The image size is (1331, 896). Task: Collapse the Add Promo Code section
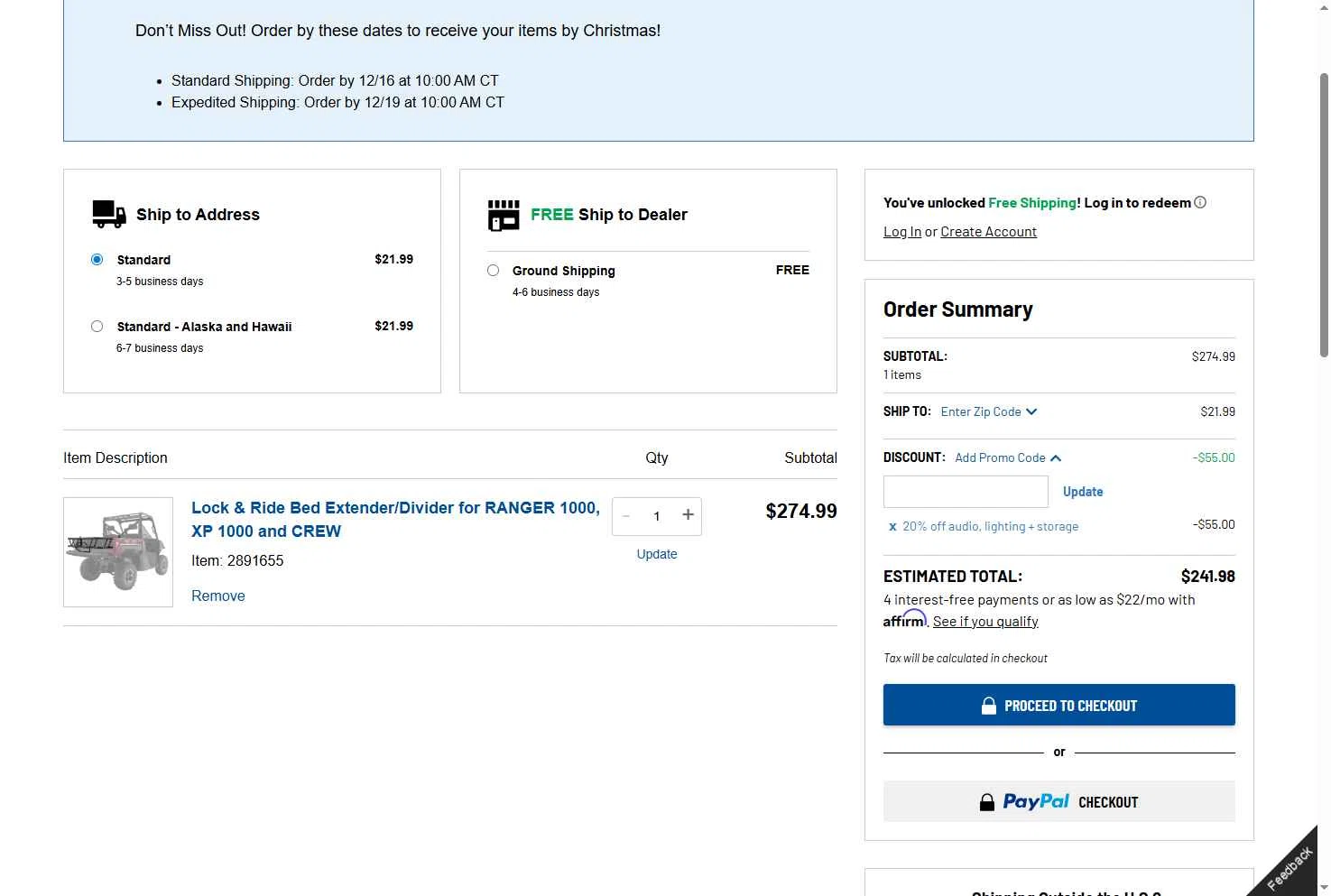[1008, 457]
